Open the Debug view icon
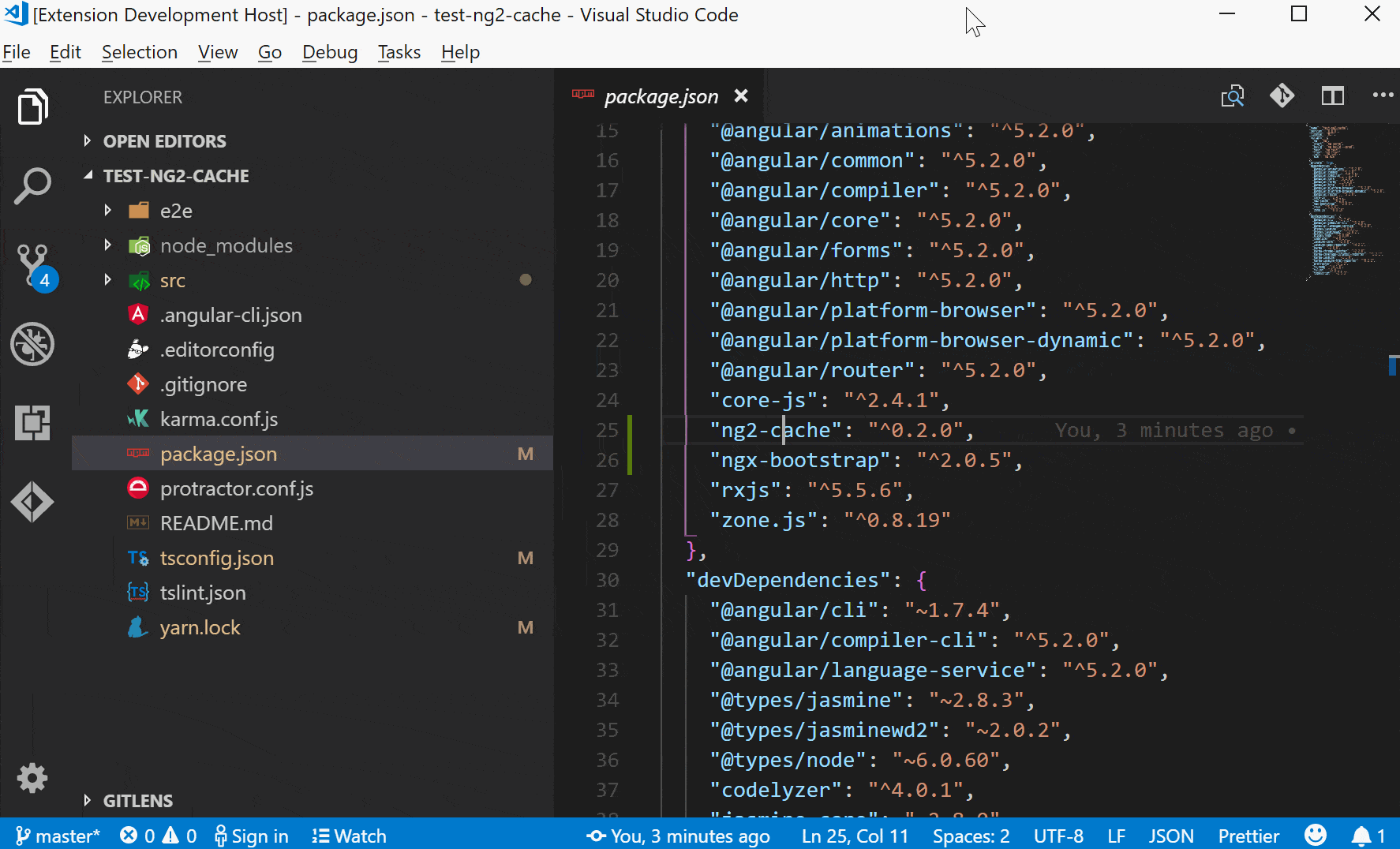 pos(32,344)
